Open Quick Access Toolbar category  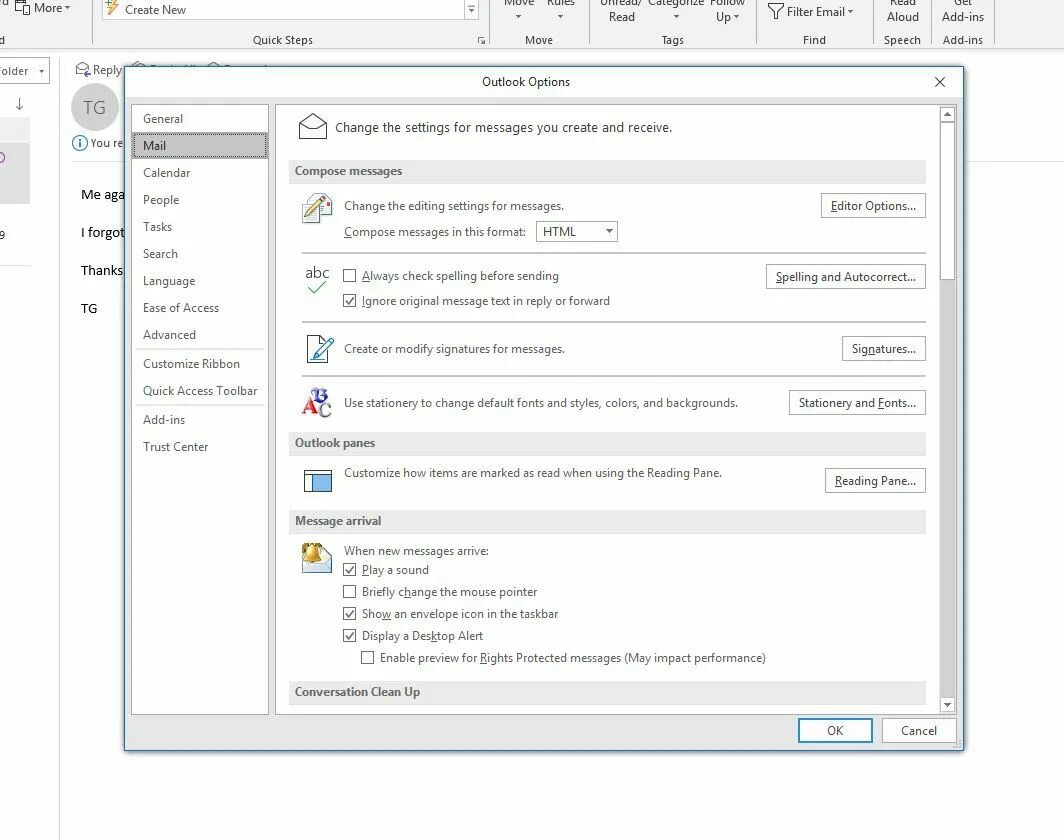200,391
